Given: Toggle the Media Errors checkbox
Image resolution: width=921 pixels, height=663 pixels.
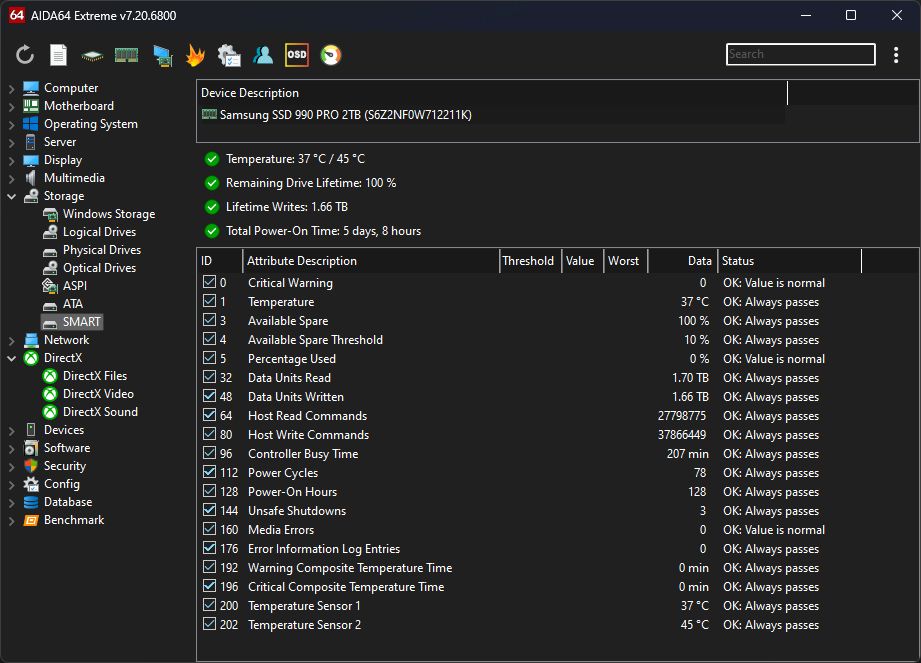Looking at the screenshot, I should tap(209, 530).
